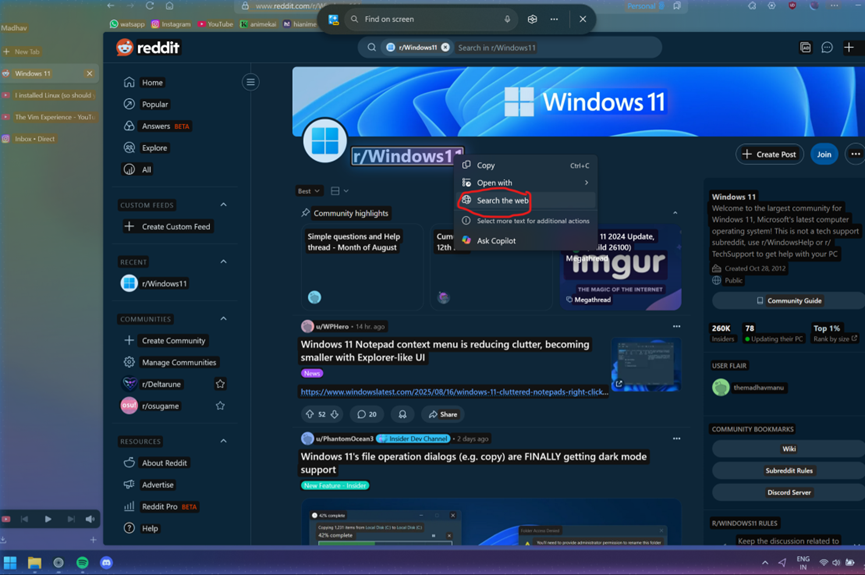The image size is (865, 575).
Task: Collapse the Communities section
Action: tap(223, 319)
